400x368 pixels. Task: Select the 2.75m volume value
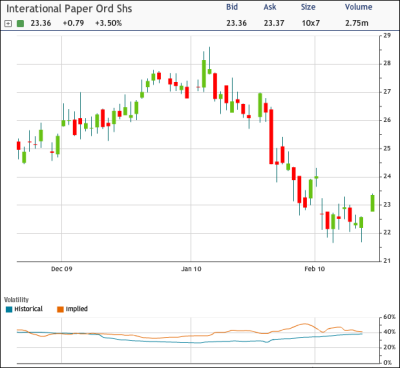click(x=357, y=23)
